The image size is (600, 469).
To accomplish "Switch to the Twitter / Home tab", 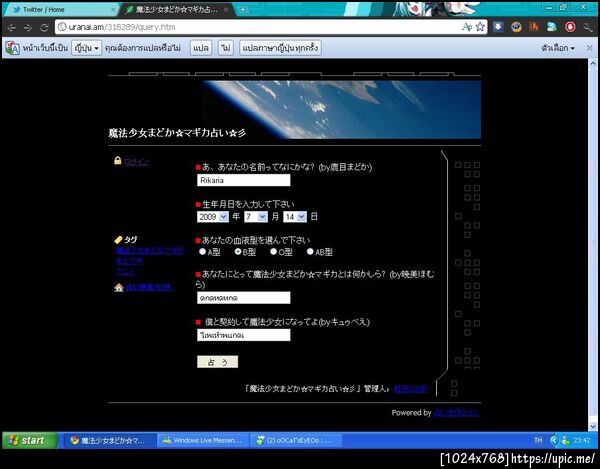I will 59,10.
